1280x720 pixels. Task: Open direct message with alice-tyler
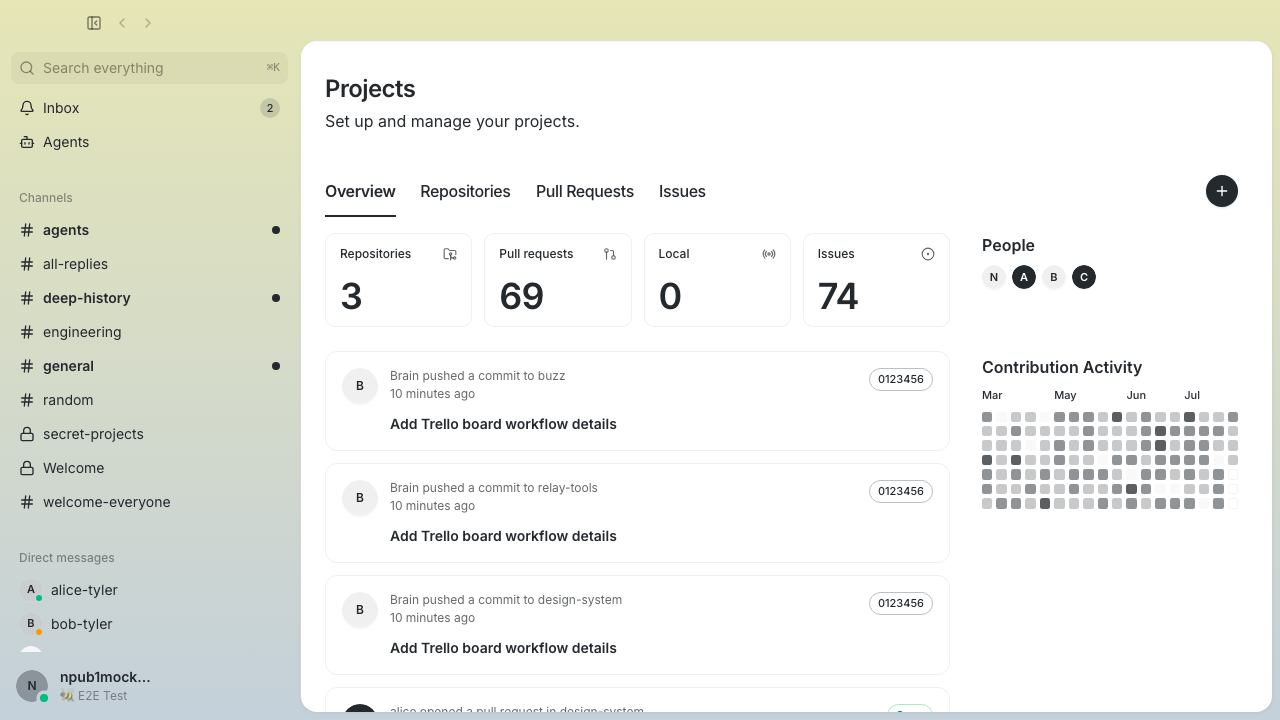149,590
